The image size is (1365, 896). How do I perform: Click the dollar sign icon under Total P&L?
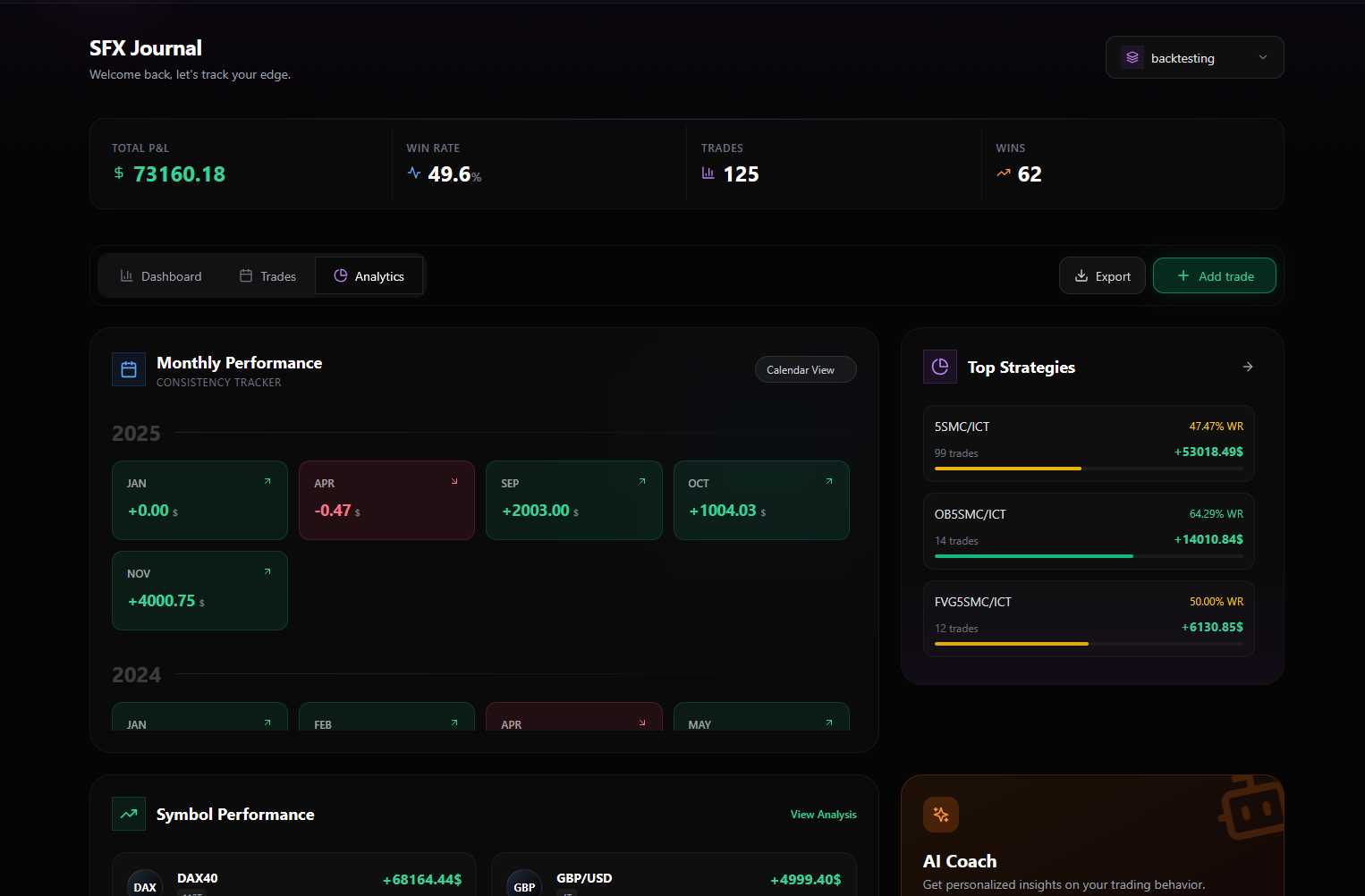point(117,173)
